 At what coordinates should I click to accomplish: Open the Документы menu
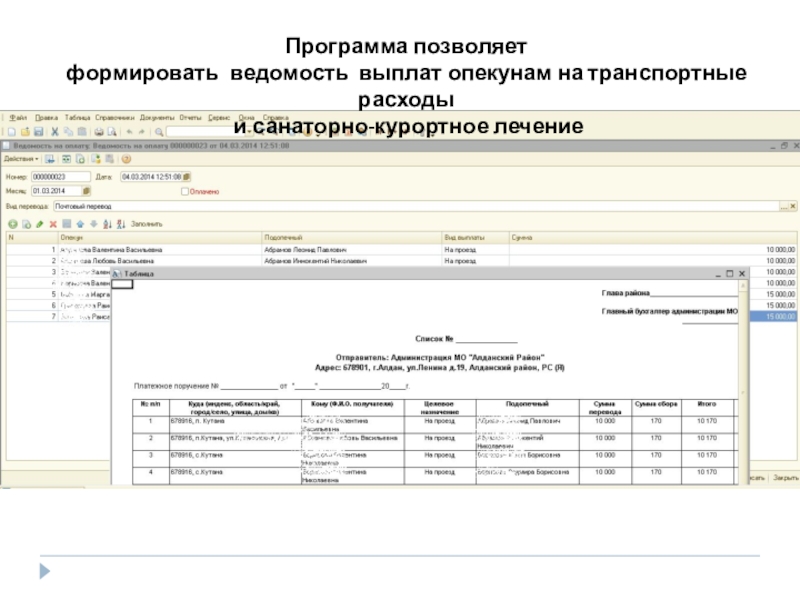[157, 118]
